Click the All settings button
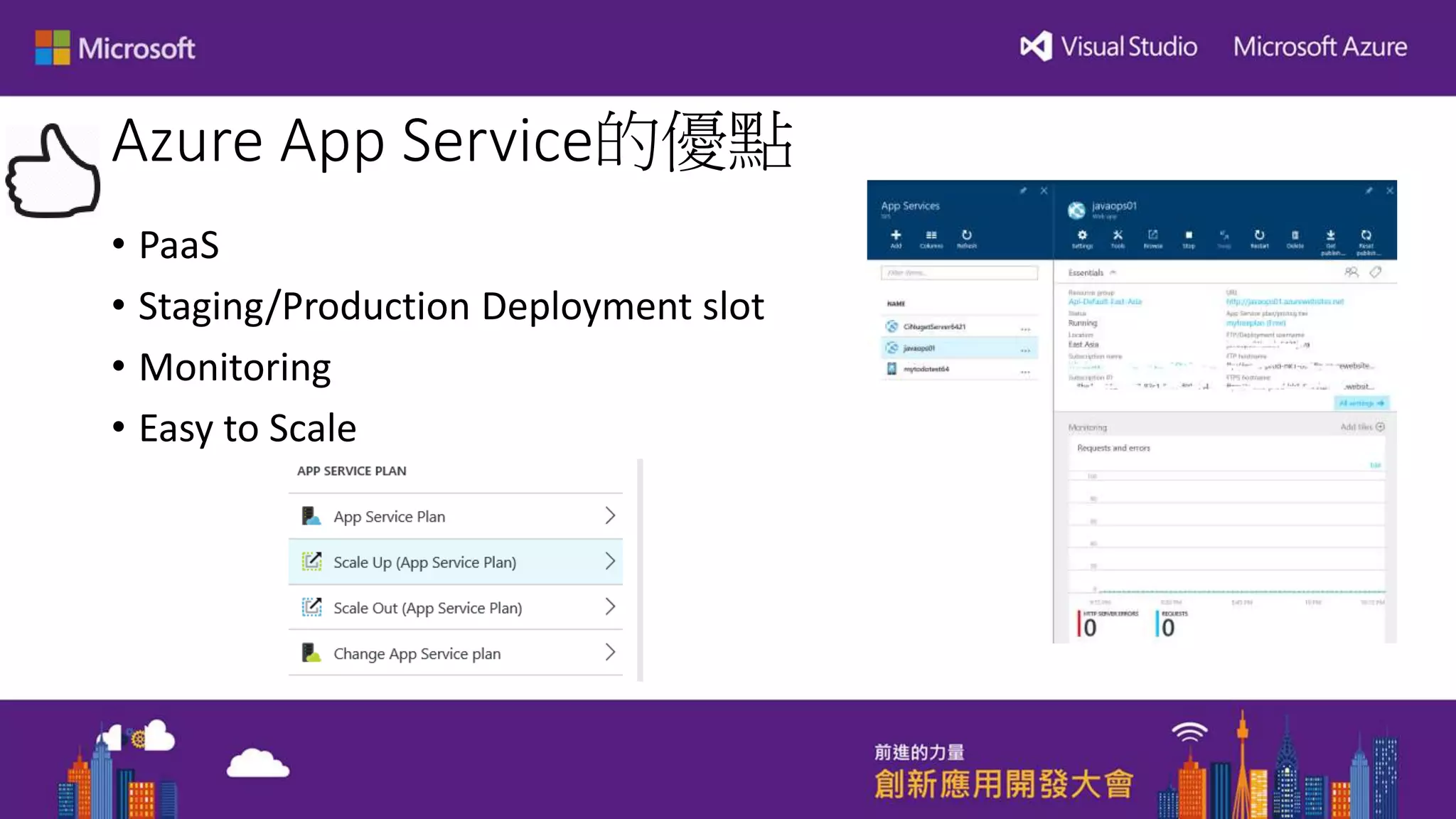Screen dimensions: 1456x819 (x=1361, y=403)
